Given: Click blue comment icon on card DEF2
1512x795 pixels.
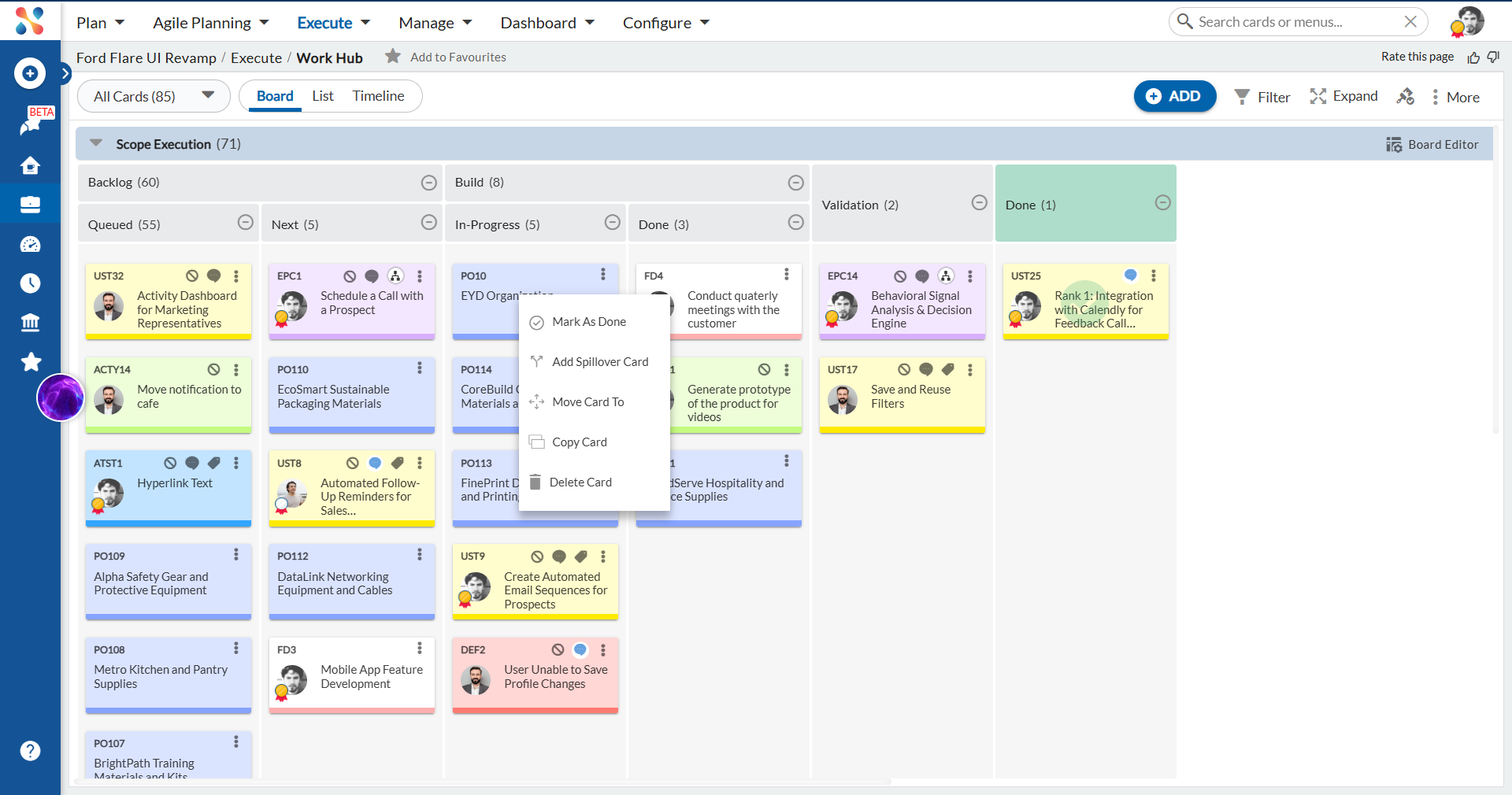Looking at the screenshot, I should [x=580, y=649].
